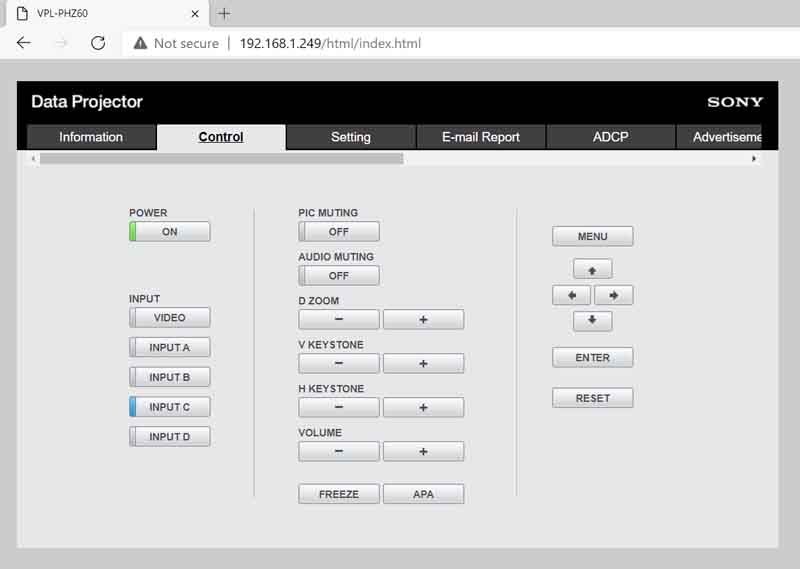This screenshot has height=569, width=800.
Task: Go back in the browser
Action: (23, 43)
